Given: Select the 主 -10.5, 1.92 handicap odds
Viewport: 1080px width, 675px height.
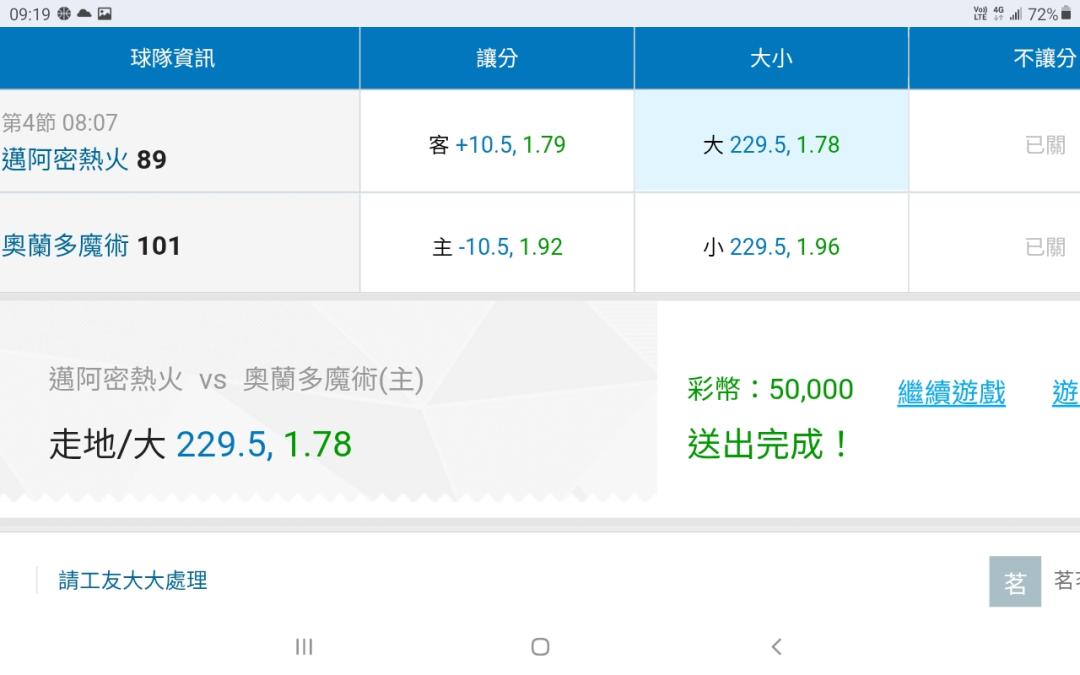Looking at the screenshot, I should (497, 246).
